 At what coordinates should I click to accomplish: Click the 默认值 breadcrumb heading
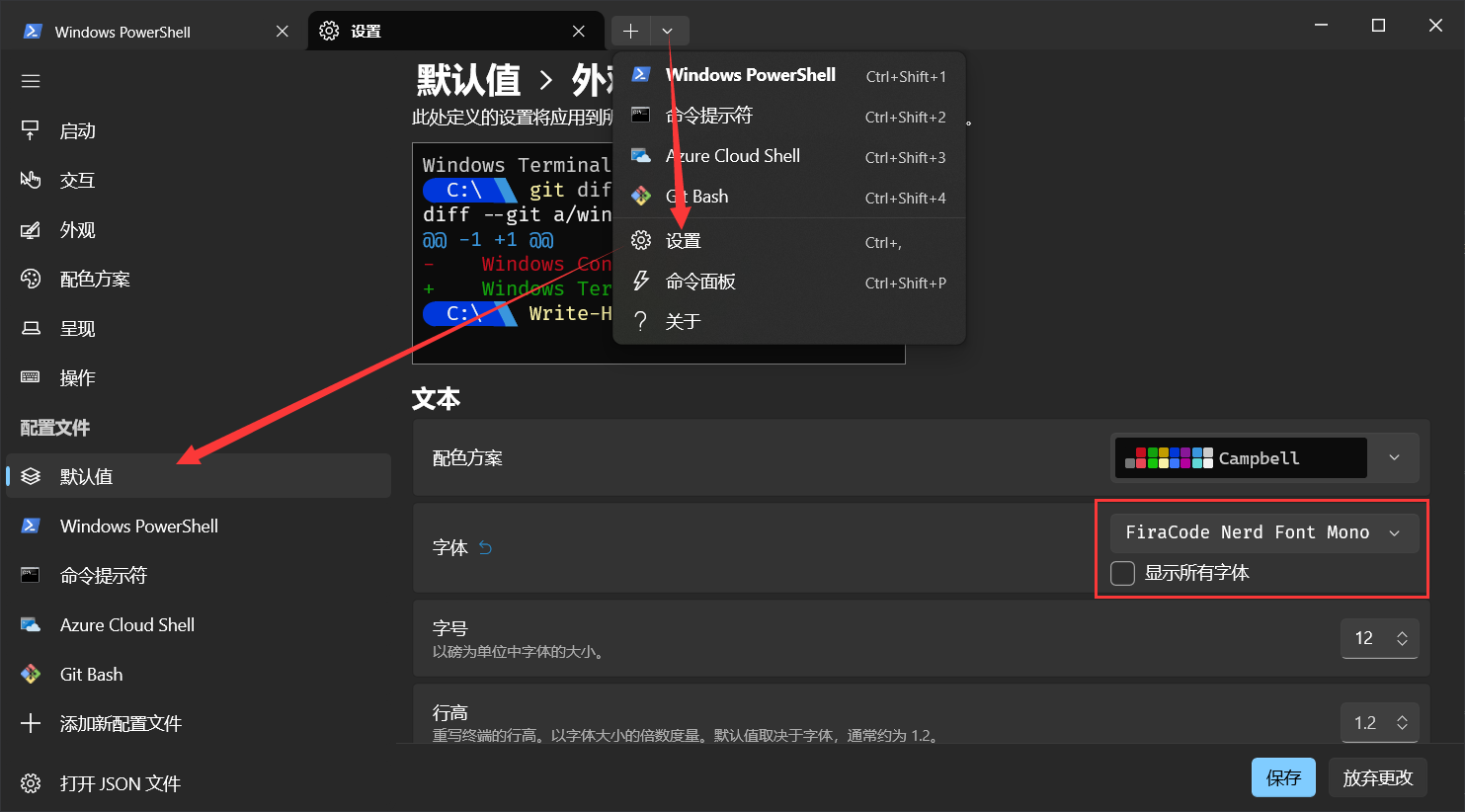468,79
